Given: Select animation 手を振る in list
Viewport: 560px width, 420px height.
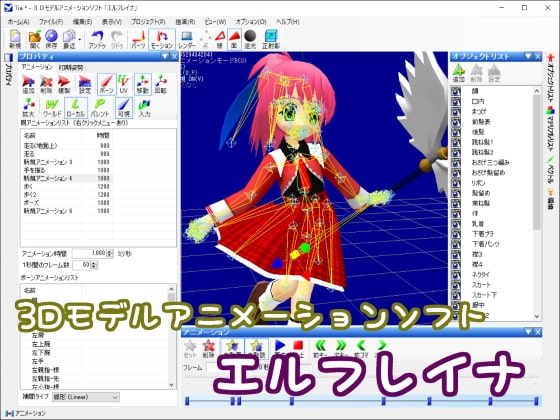Looking at the screenshot, I should pos(66,170).
